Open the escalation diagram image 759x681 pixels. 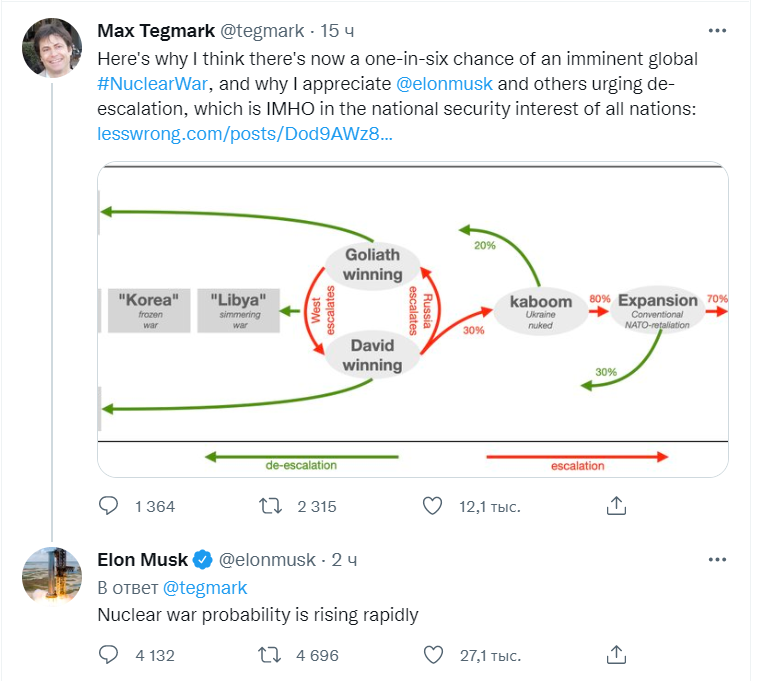[413, 319]
